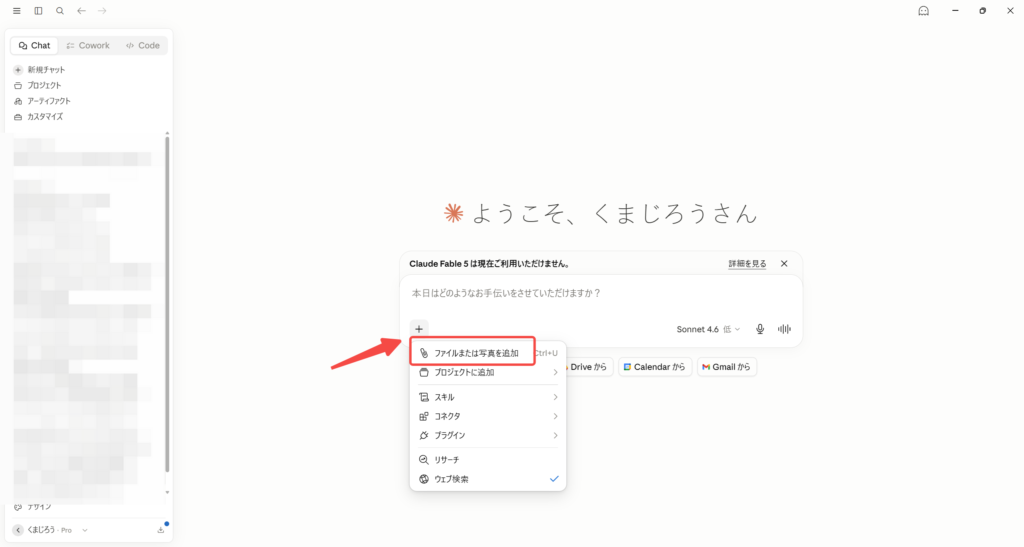This screenshot has width=1024, height=547.
Task: Expand the コネクタ submenu
Action: click(x=488, y=416)
